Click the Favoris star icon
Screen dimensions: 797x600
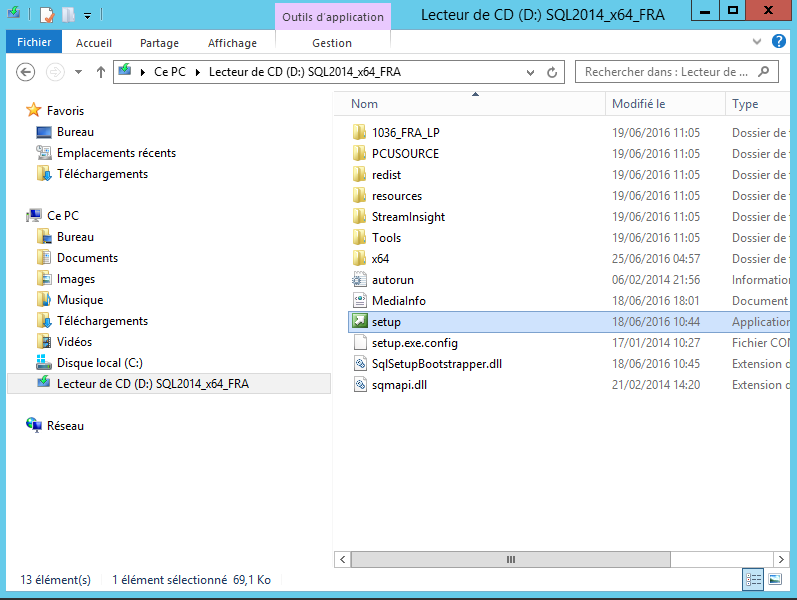(x=34, y=110)
